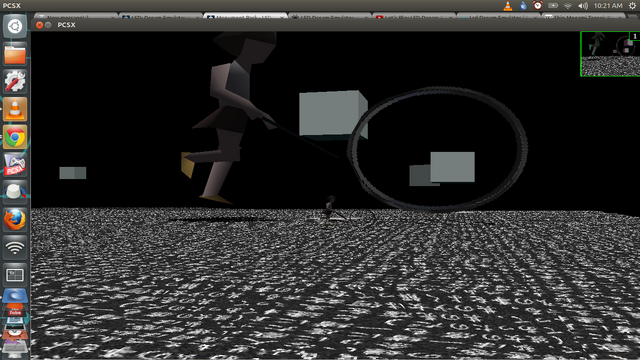Minimize the PCSX window
Image resolution: width=640 pixels, height=360 pixels.
(48, 25)
